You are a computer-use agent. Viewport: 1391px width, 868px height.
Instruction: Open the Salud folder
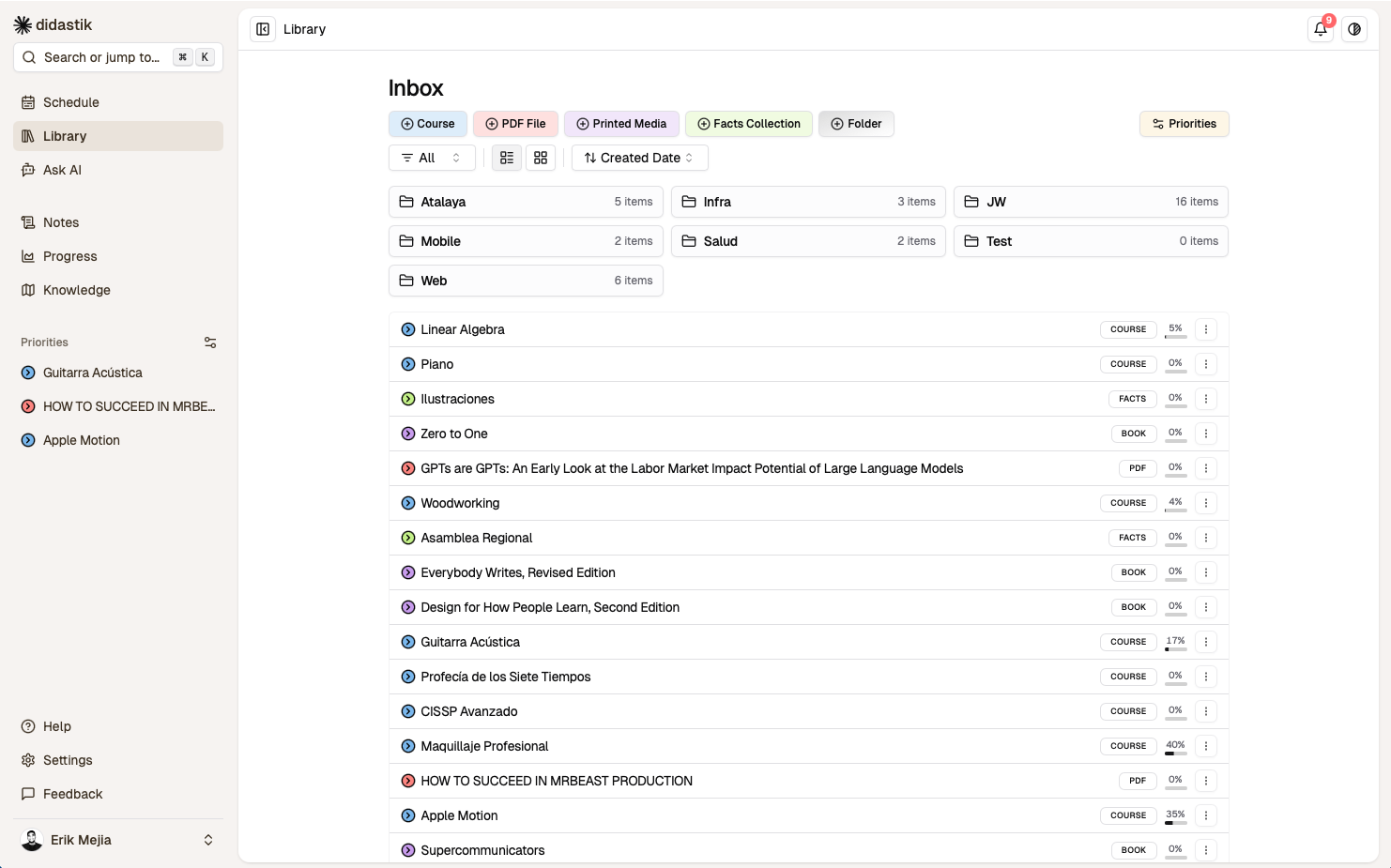point(808,241)
